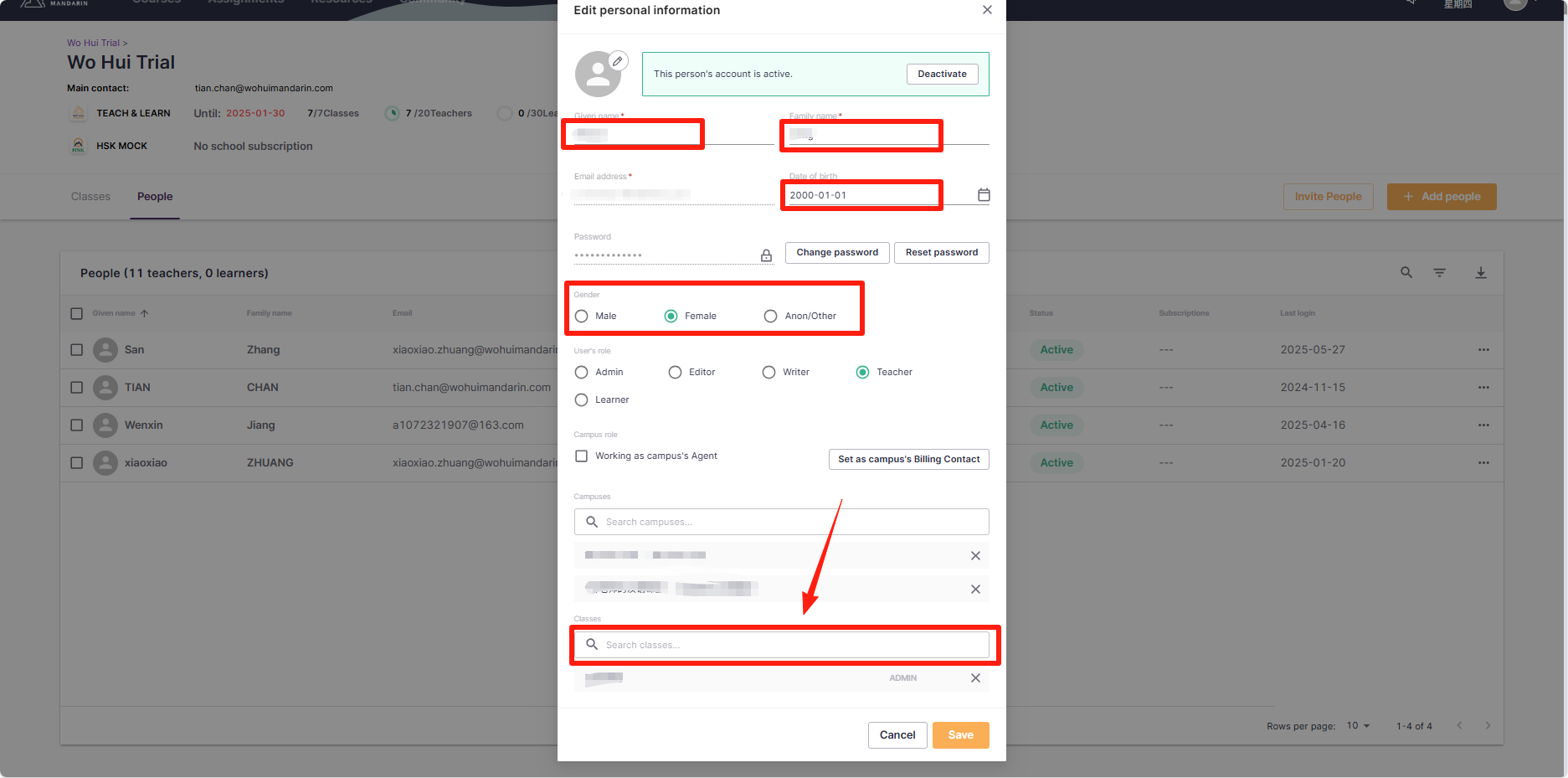Click the Deactivate account button
Viewport: 1568px width, 778px height.
942,75
